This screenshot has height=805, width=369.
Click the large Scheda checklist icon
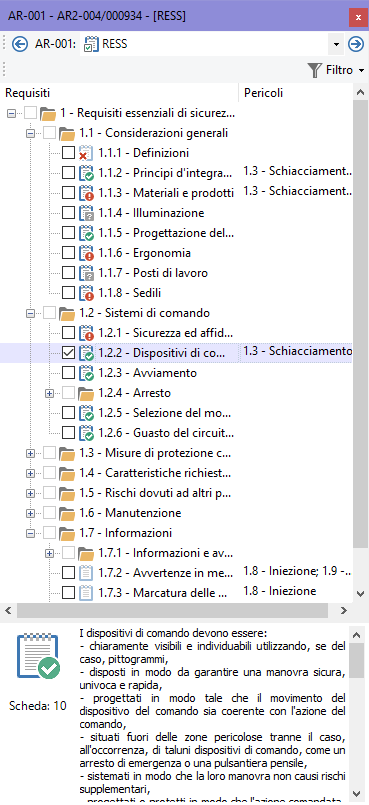pos(38,657)
